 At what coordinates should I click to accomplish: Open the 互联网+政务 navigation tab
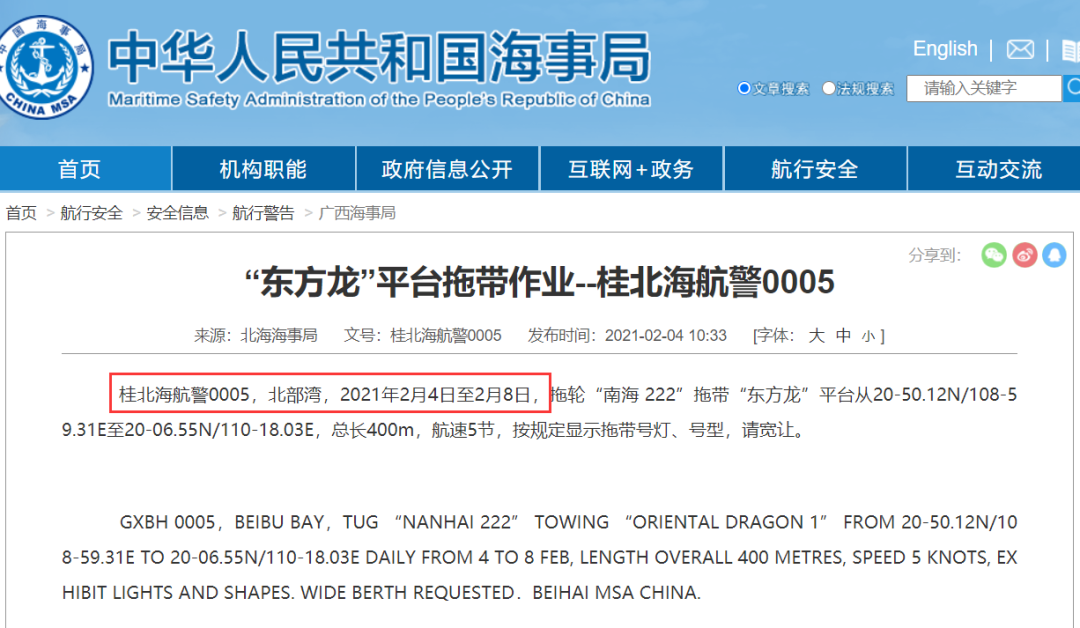point(631,169)
